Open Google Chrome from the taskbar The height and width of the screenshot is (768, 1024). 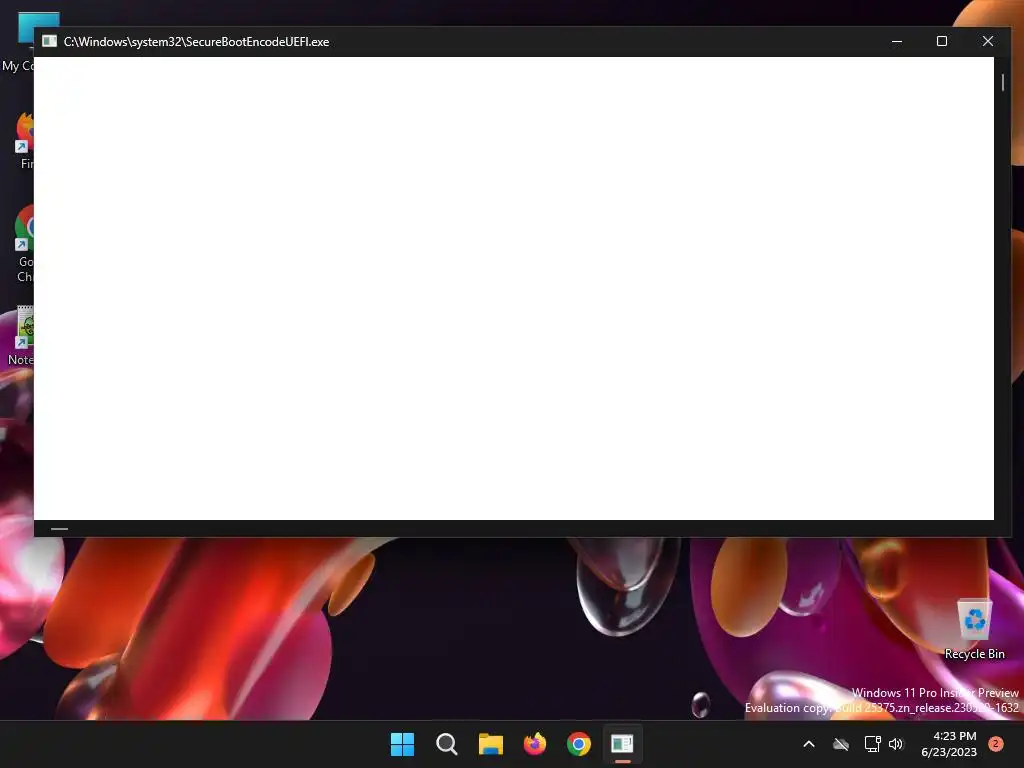pyautogui.click(x=579, y=744)
